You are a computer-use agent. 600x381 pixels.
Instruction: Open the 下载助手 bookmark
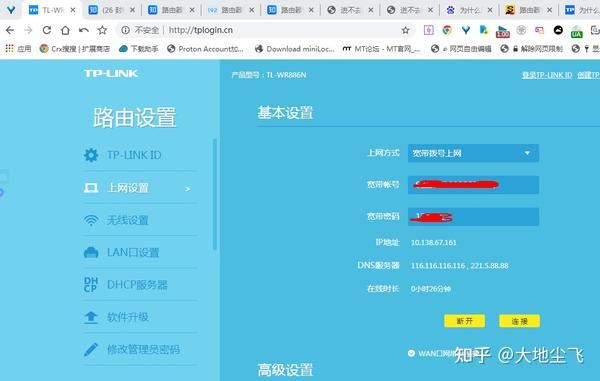point(139,49)
